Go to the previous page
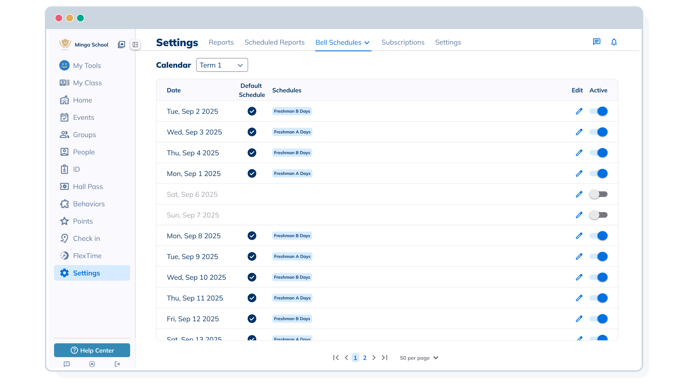 coord(346,358)
